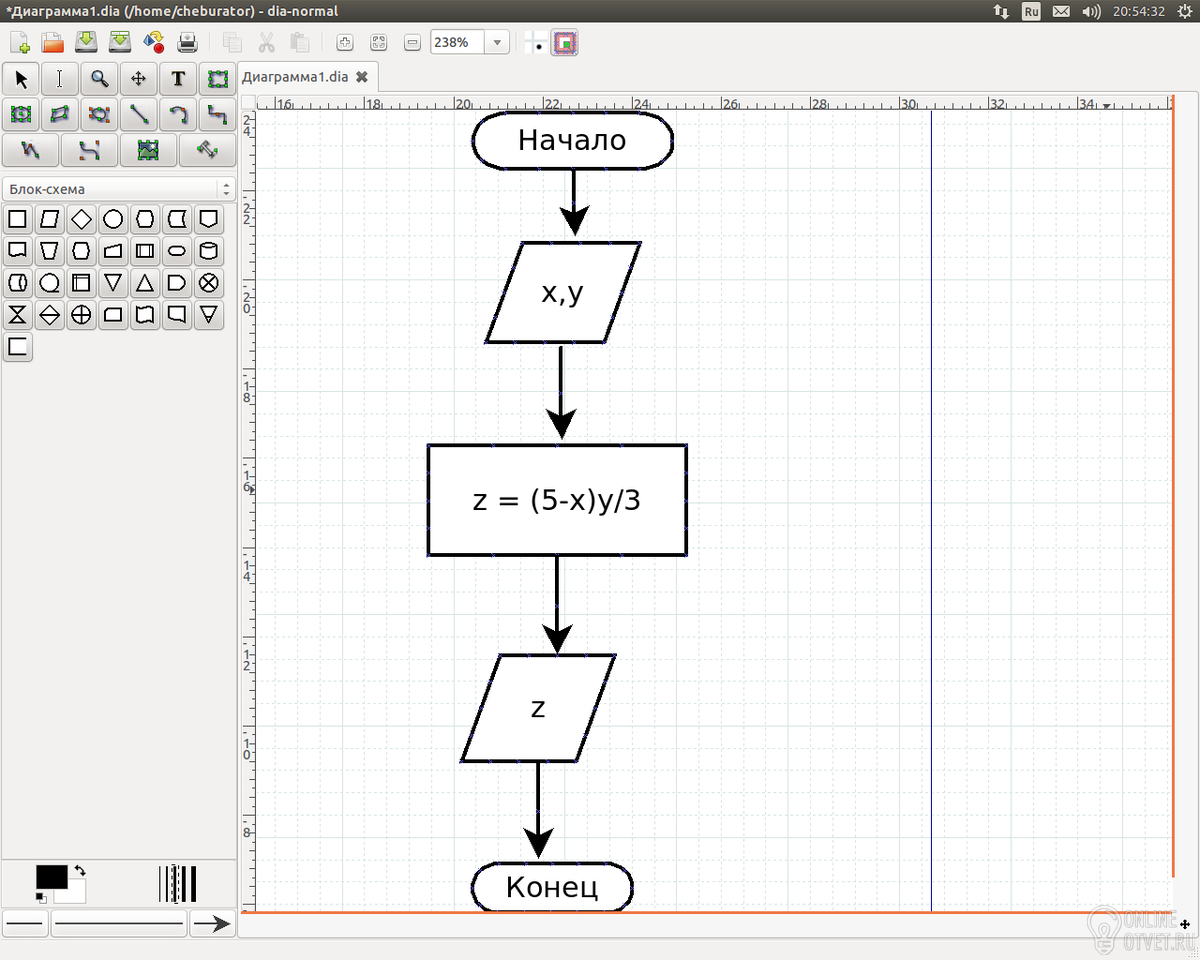Pick the magnetic disk cylinder shape
This screenshot has height=960, width=1200.
208,251
